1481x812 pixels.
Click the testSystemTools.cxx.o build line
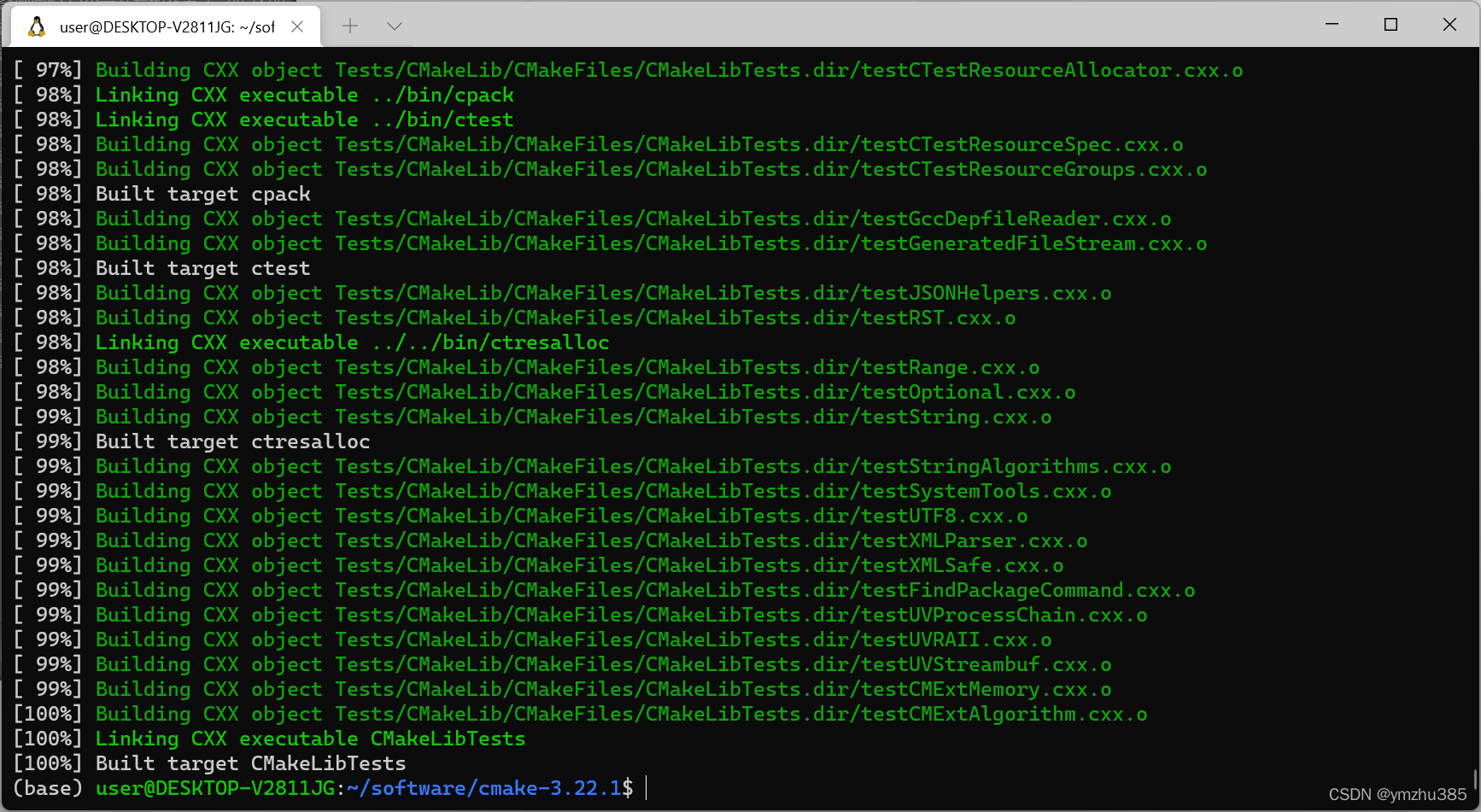coord(563,491)
